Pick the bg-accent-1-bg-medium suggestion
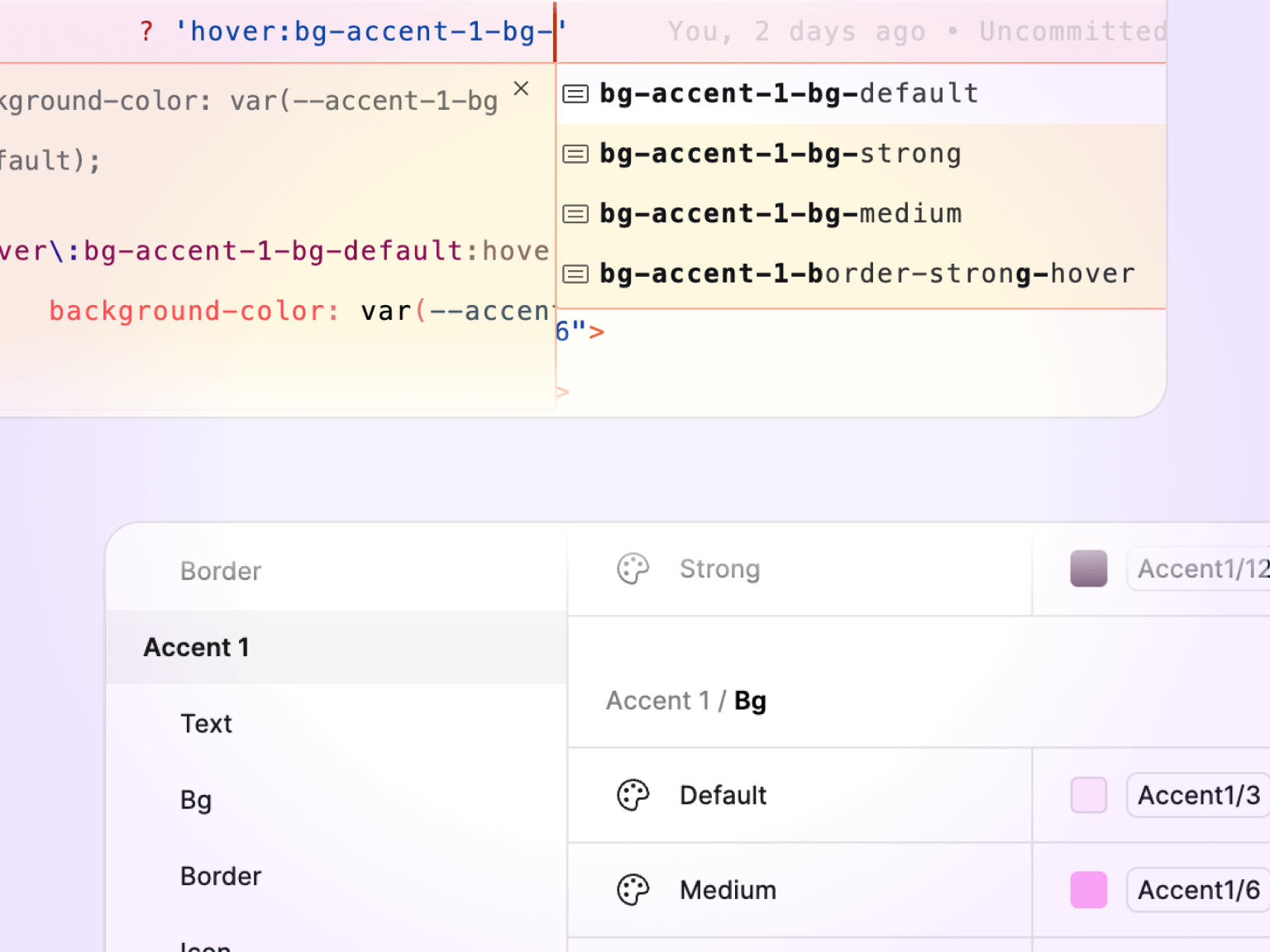 click(861, 214)
